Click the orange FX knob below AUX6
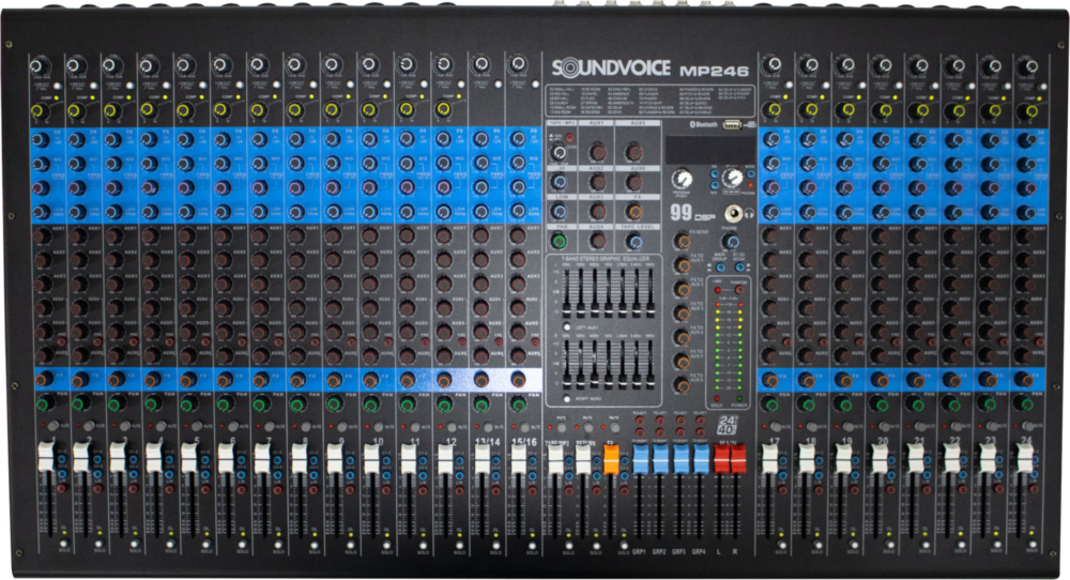 pos(635,211)
